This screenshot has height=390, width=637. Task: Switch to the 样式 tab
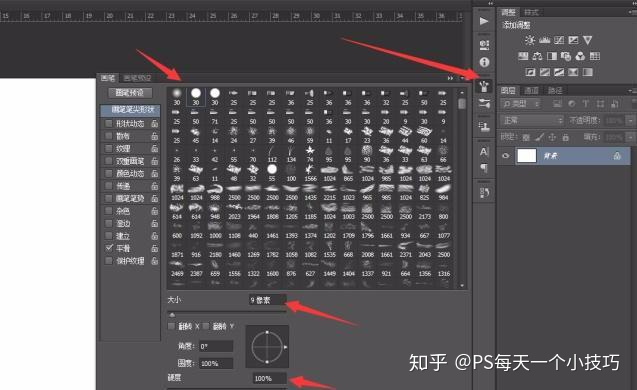coord(531,13)
